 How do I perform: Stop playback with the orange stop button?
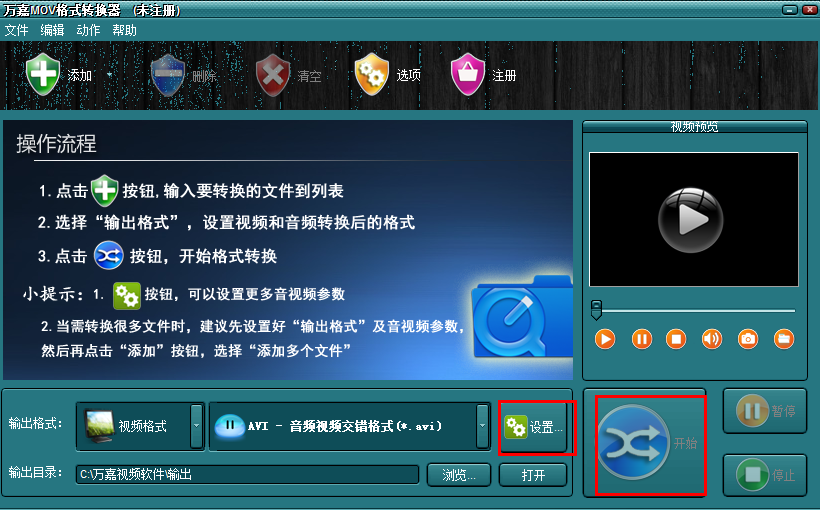676,339
